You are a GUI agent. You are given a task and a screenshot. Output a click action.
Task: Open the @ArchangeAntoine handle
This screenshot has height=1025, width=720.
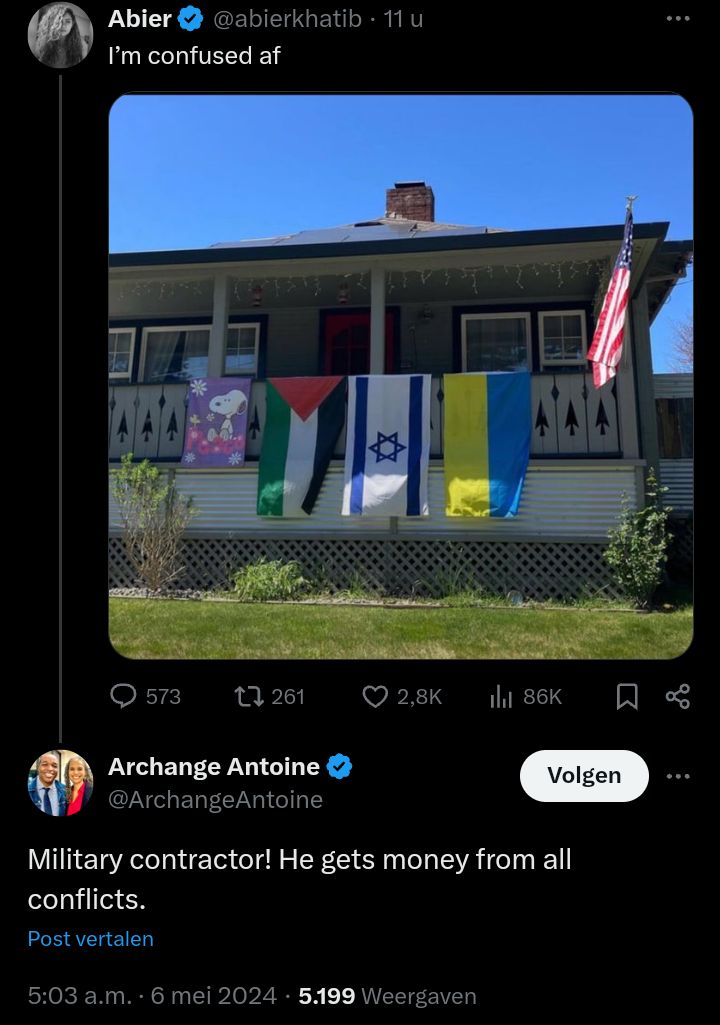pos(215,799)
